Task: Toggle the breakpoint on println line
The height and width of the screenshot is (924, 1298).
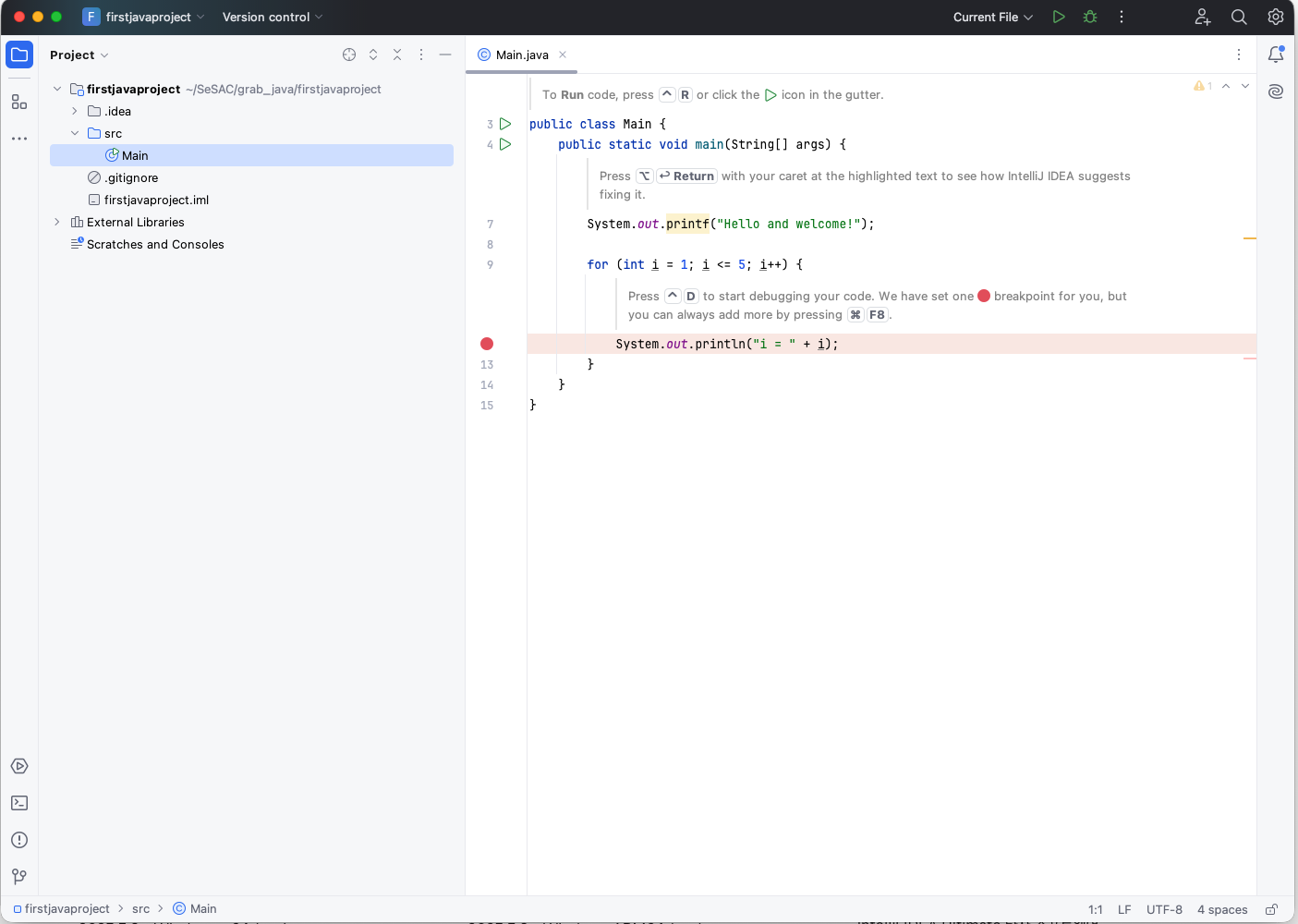Action: (x=487, y=344)
